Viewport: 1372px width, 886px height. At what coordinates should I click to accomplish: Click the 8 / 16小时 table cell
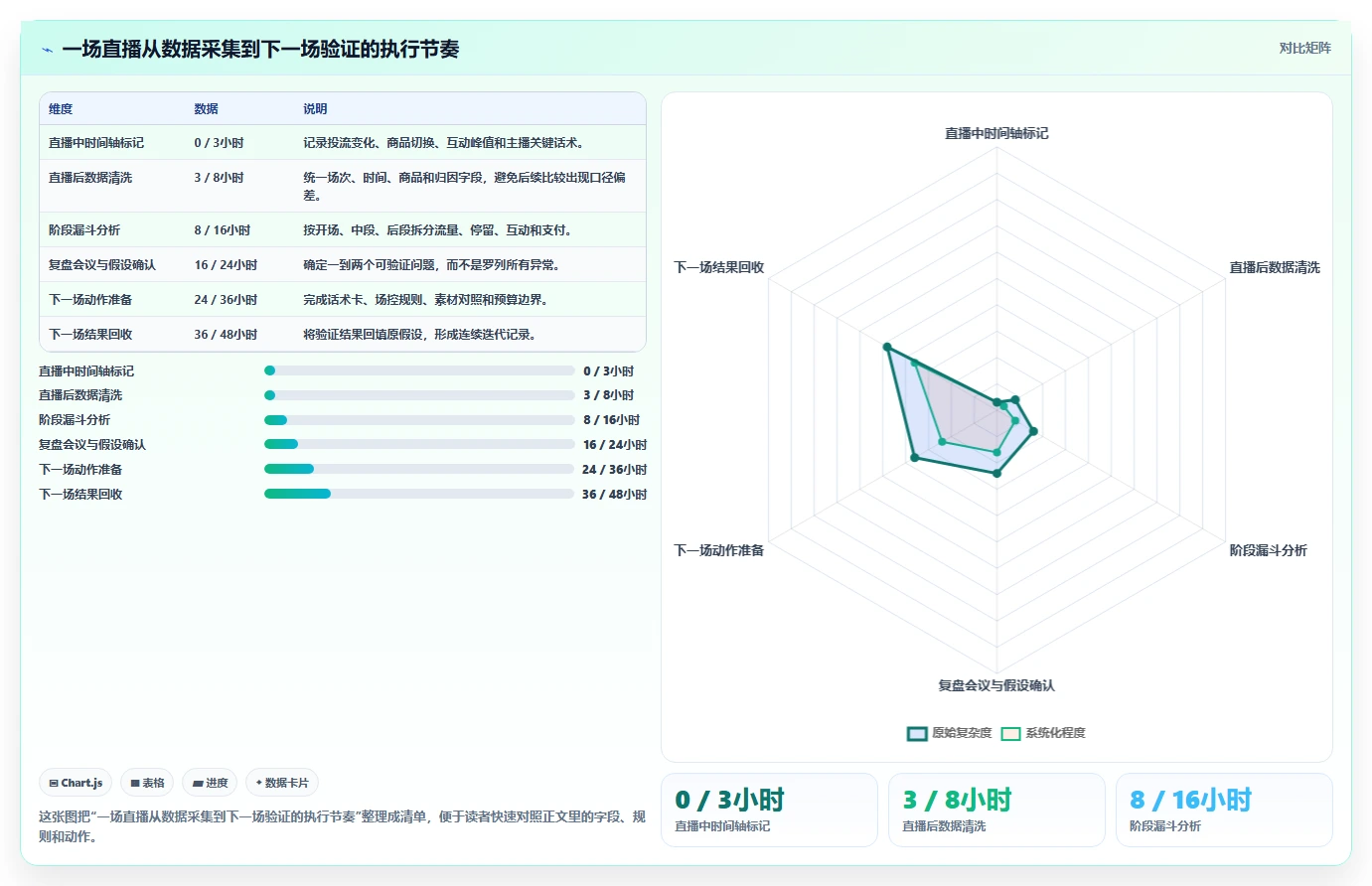[x=223, y=230]
